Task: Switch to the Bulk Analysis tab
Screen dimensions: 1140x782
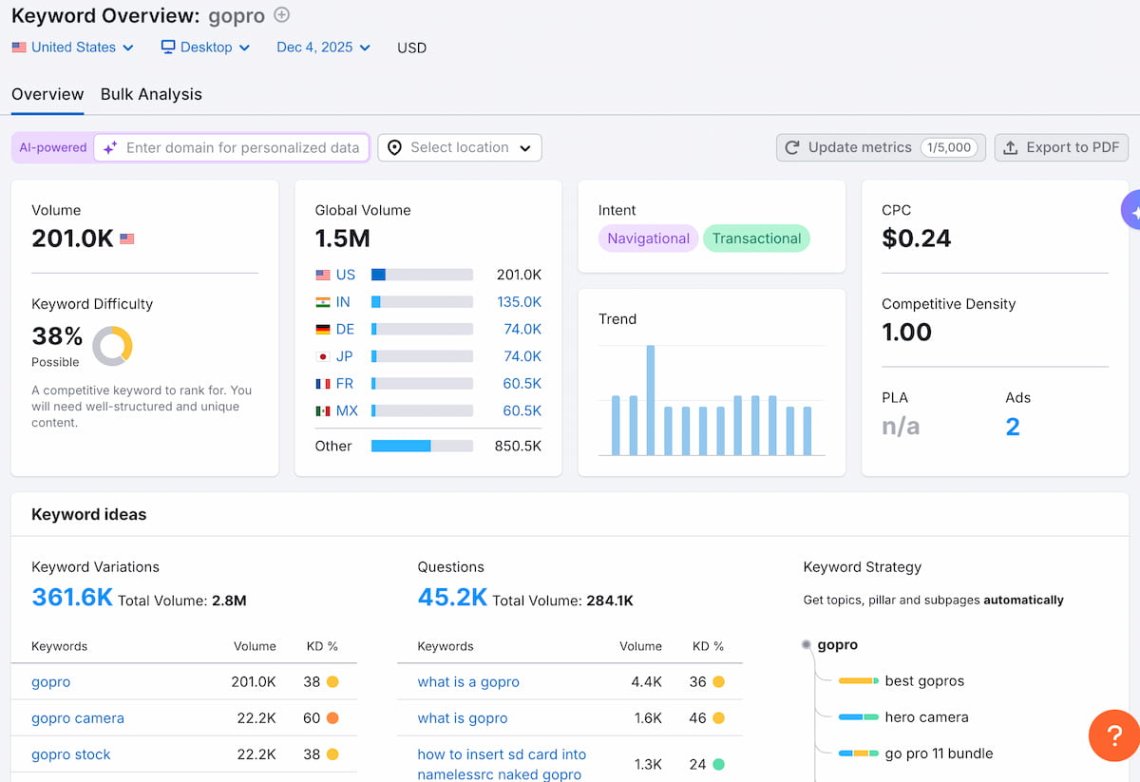Action: tap(151, 93)
